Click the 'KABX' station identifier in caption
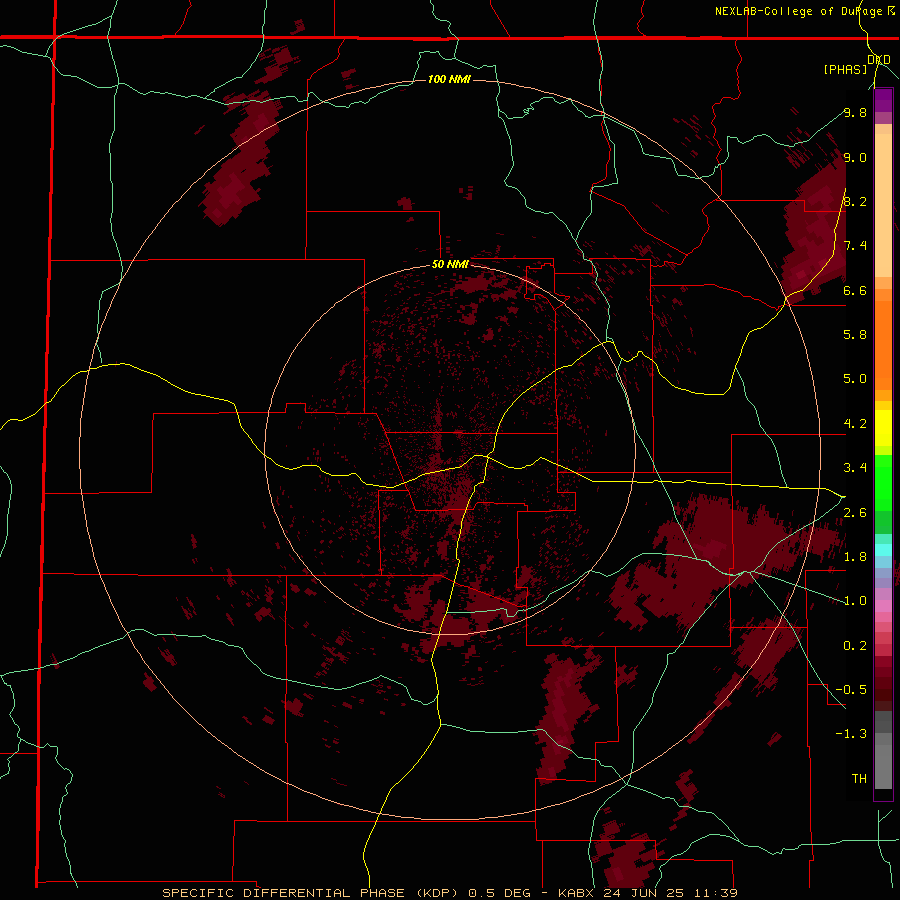The height and width of the screenshot is (900, 900). pyautogui.click(x=576, y=893)
